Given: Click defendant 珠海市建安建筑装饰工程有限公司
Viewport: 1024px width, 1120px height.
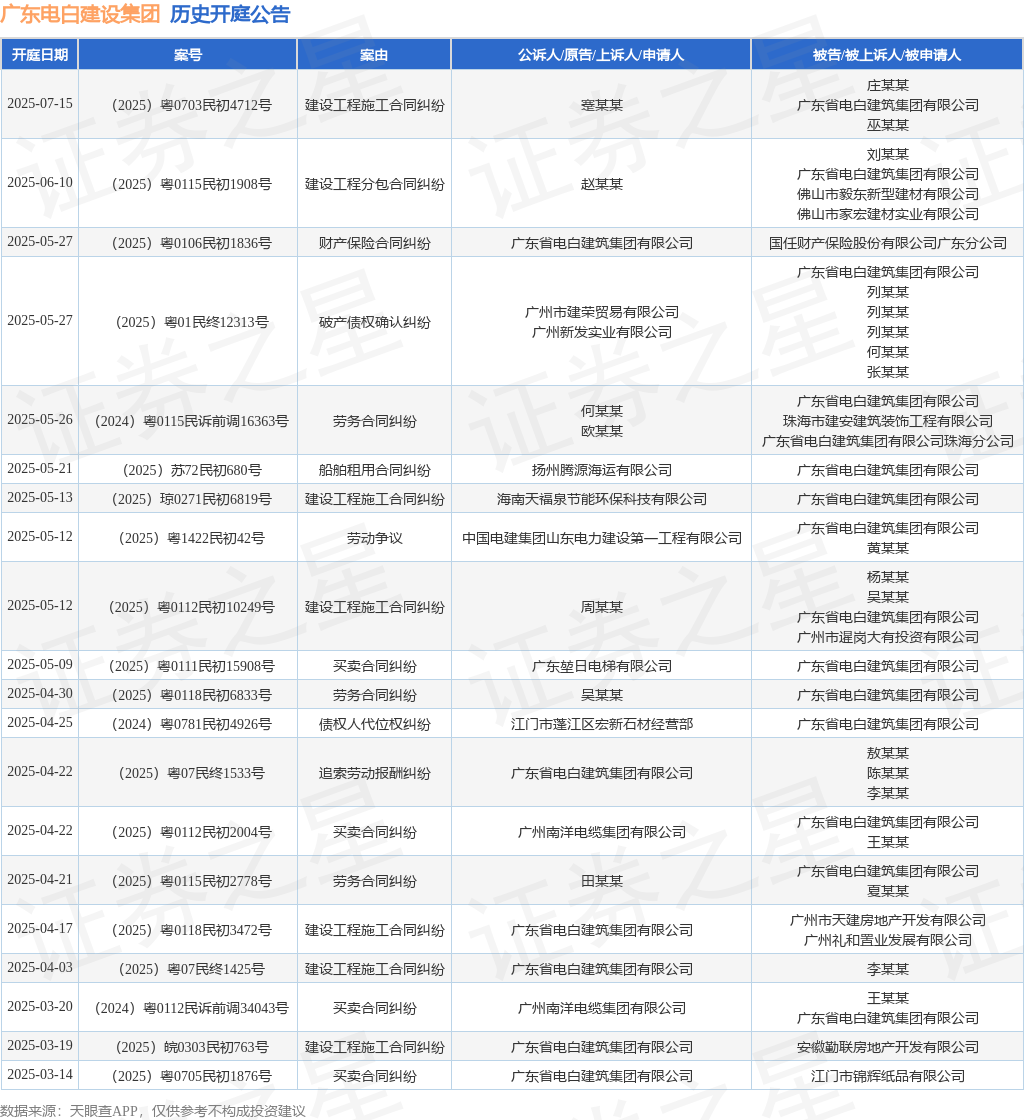Looking at the screenshot, I should (888, 421).
